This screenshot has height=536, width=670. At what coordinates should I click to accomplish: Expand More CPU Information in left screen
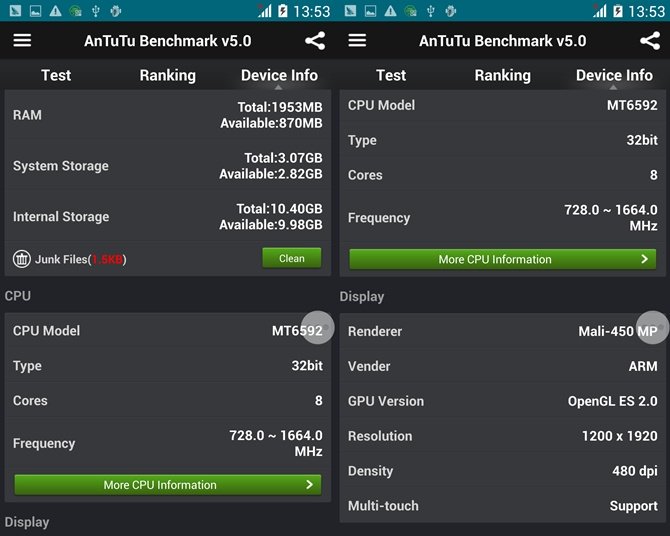[168, 485]
